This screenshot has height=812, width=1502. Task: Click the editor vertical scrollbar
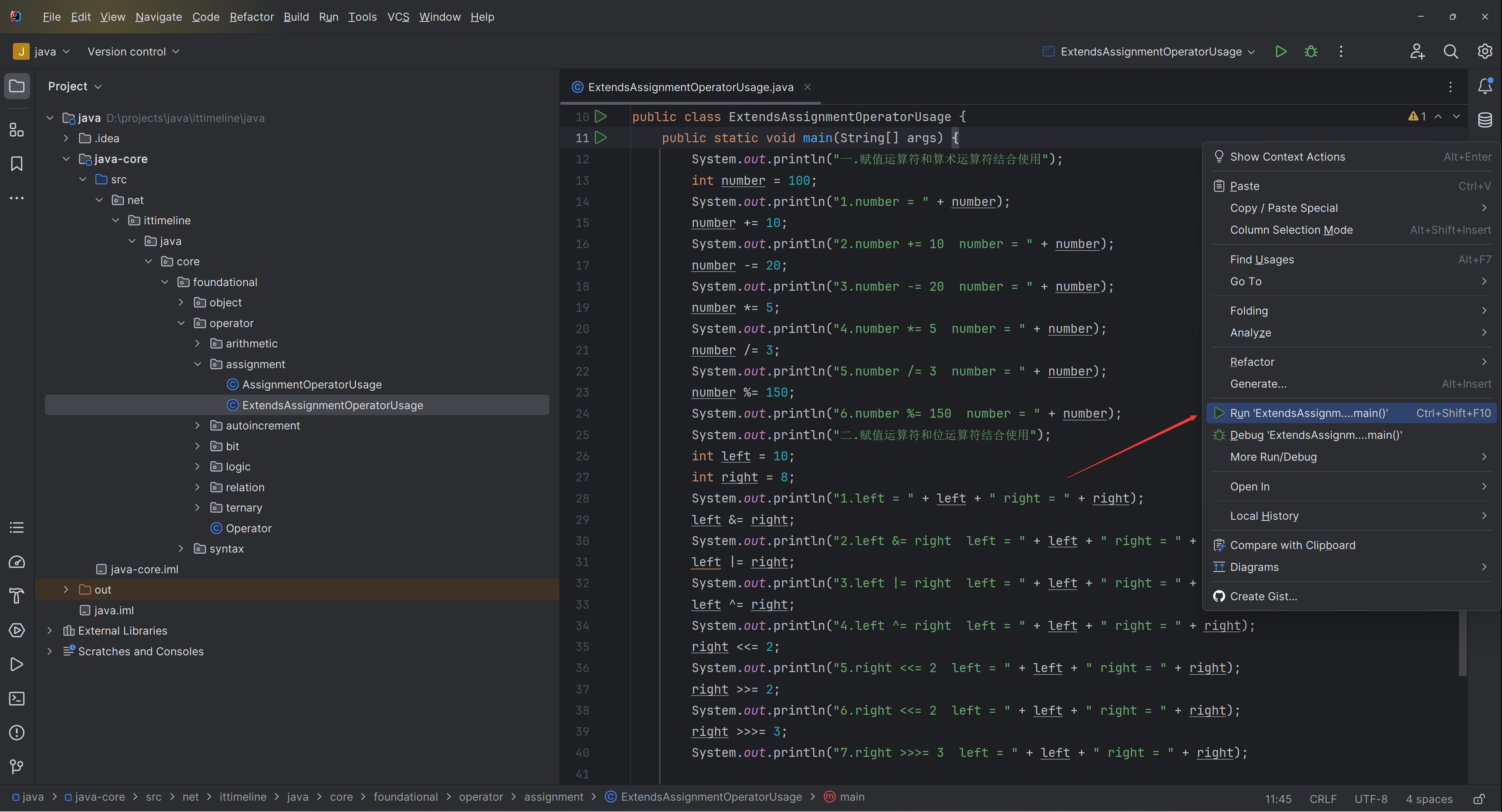click(x=1462, y=644)
